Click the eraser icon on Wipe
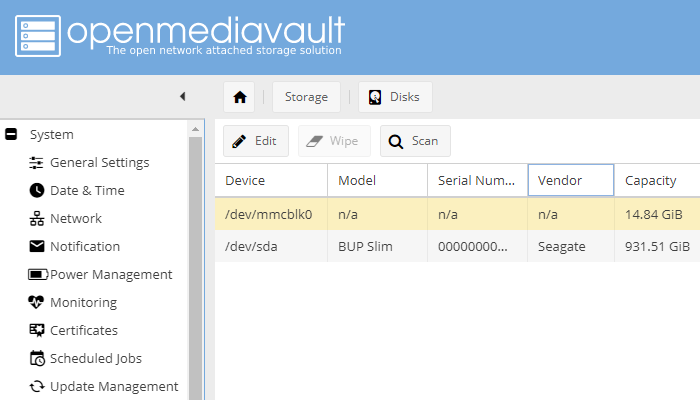Image resolution: width=700 pixels, height=400 pixels. click(314, 142)
